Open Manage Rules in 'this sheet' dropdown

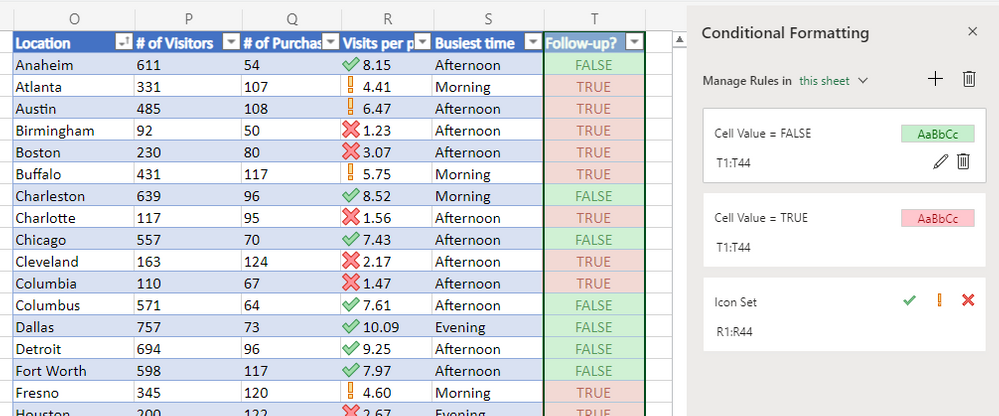(834, 81)
